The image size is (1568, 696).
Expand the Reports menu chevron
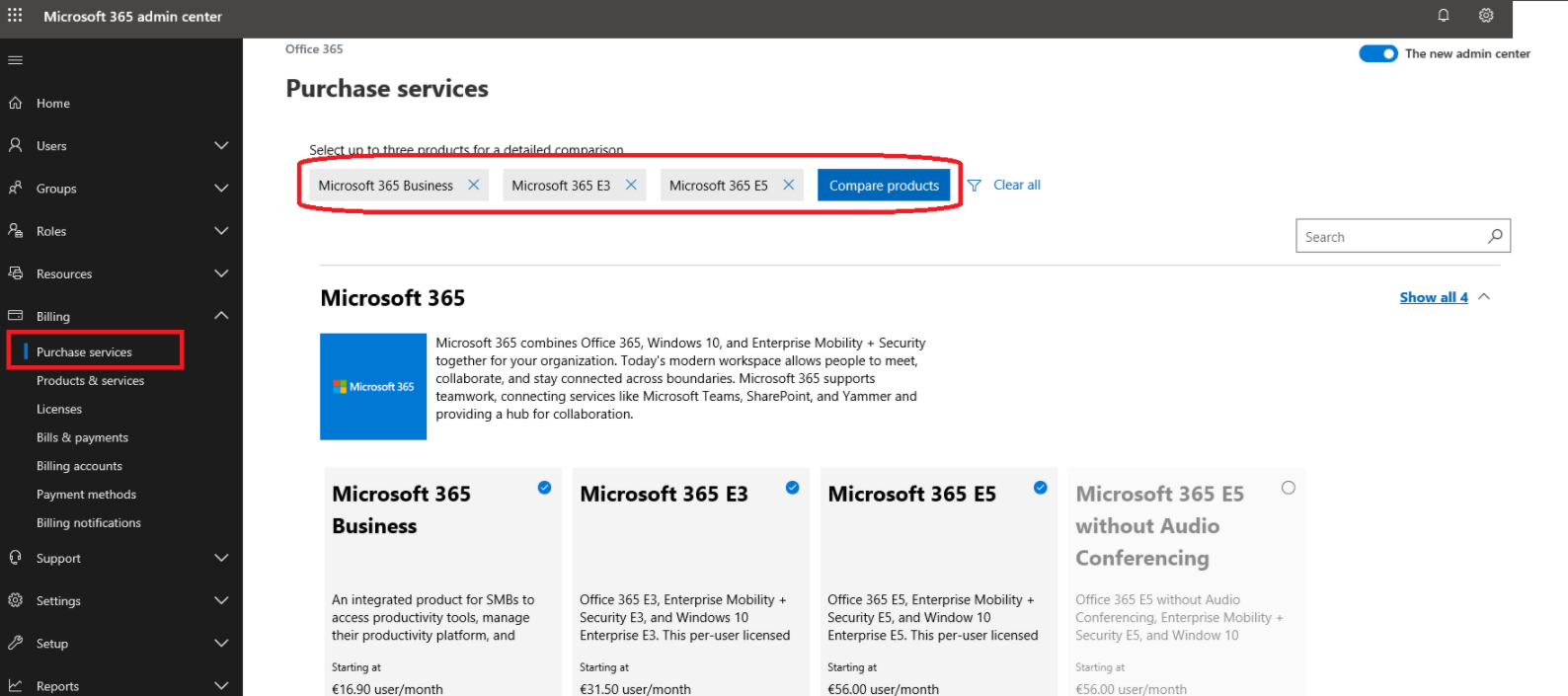[221, 685]
